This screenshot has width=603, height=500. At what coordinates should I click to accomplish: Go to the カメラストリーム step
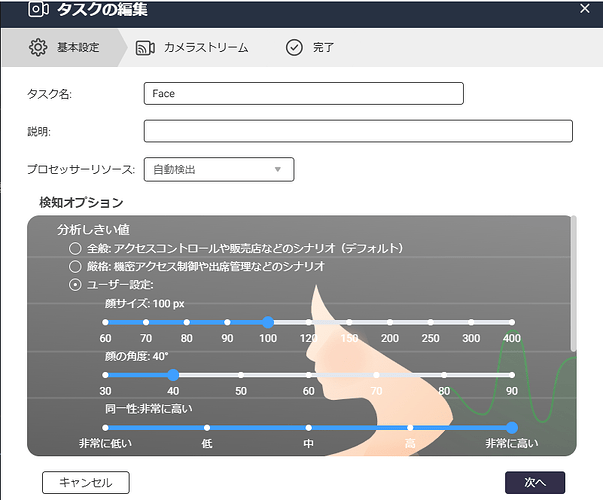pos(192,47)
